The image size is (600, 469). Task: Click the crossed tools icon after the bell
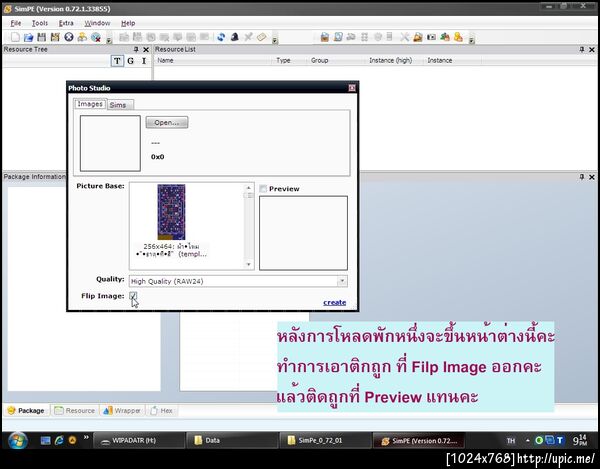pos(248,37)
